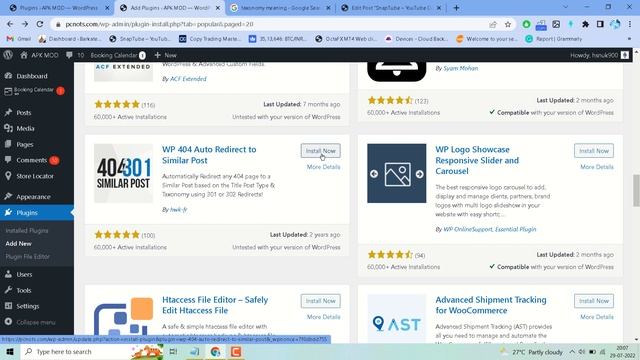Open Media library menu
The width and height of the screenshot is (640, 360).
(25, 128)
